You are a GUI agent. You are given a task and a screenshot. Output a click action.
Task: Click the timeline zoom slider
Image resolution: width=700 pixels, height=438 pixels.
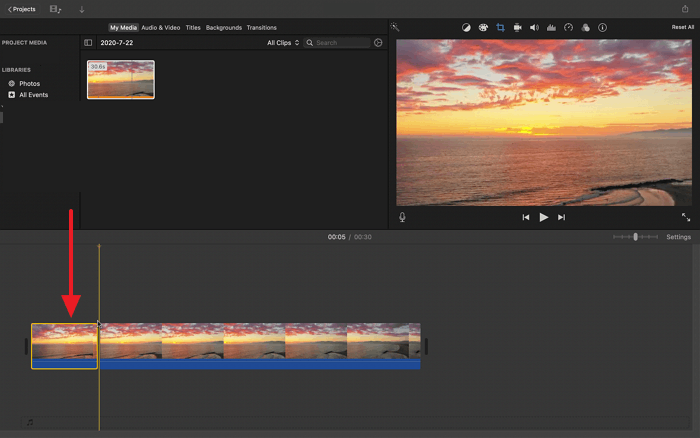click(635, 237)
